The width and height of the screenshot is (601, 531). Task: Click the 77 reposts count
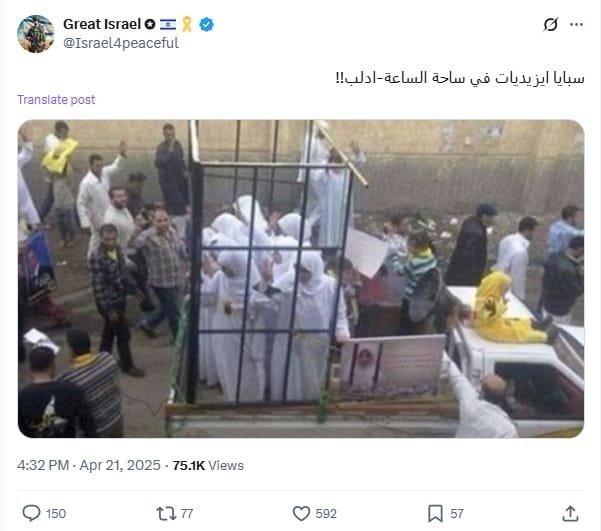click(x=187, y=514)
